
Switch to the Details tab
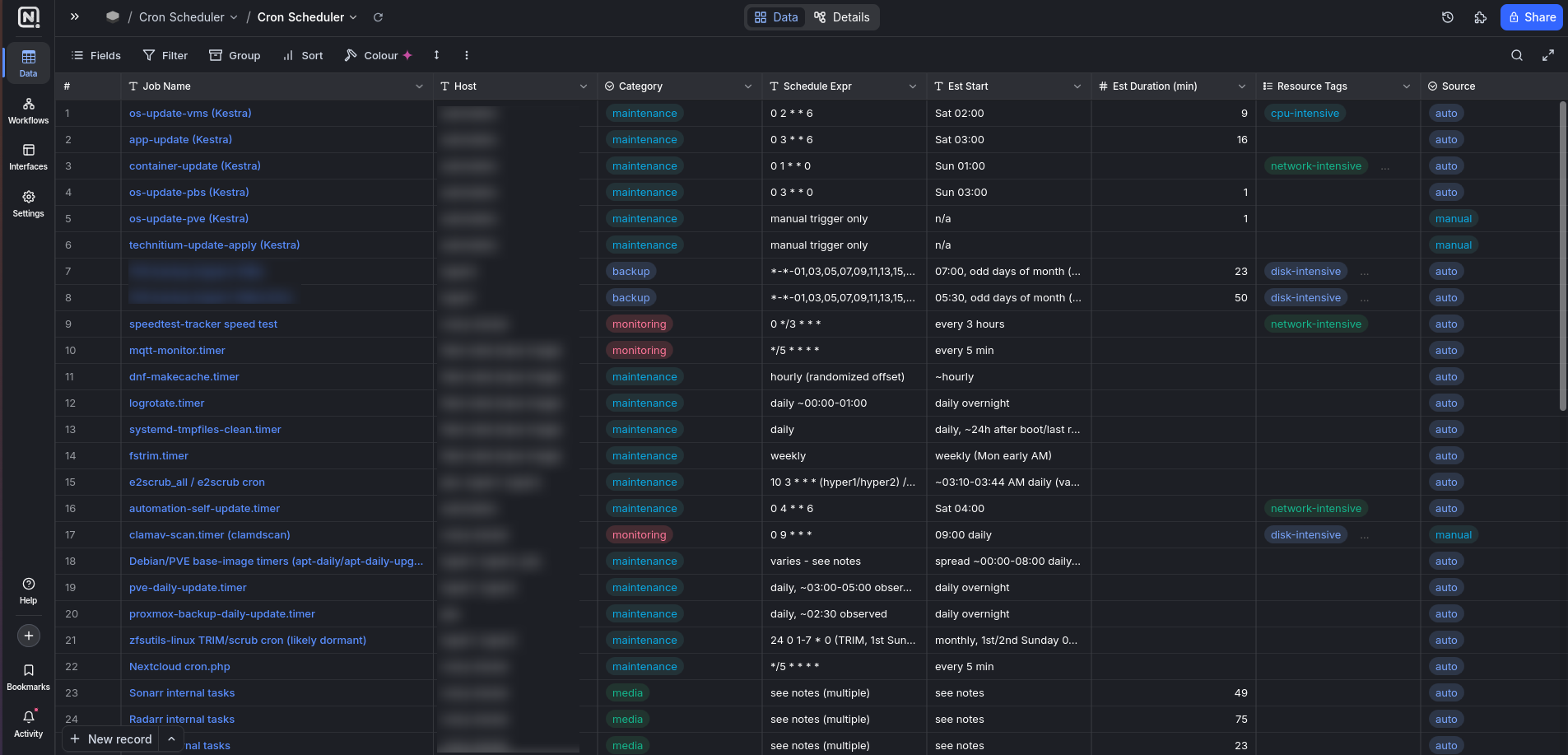(841, 17)
